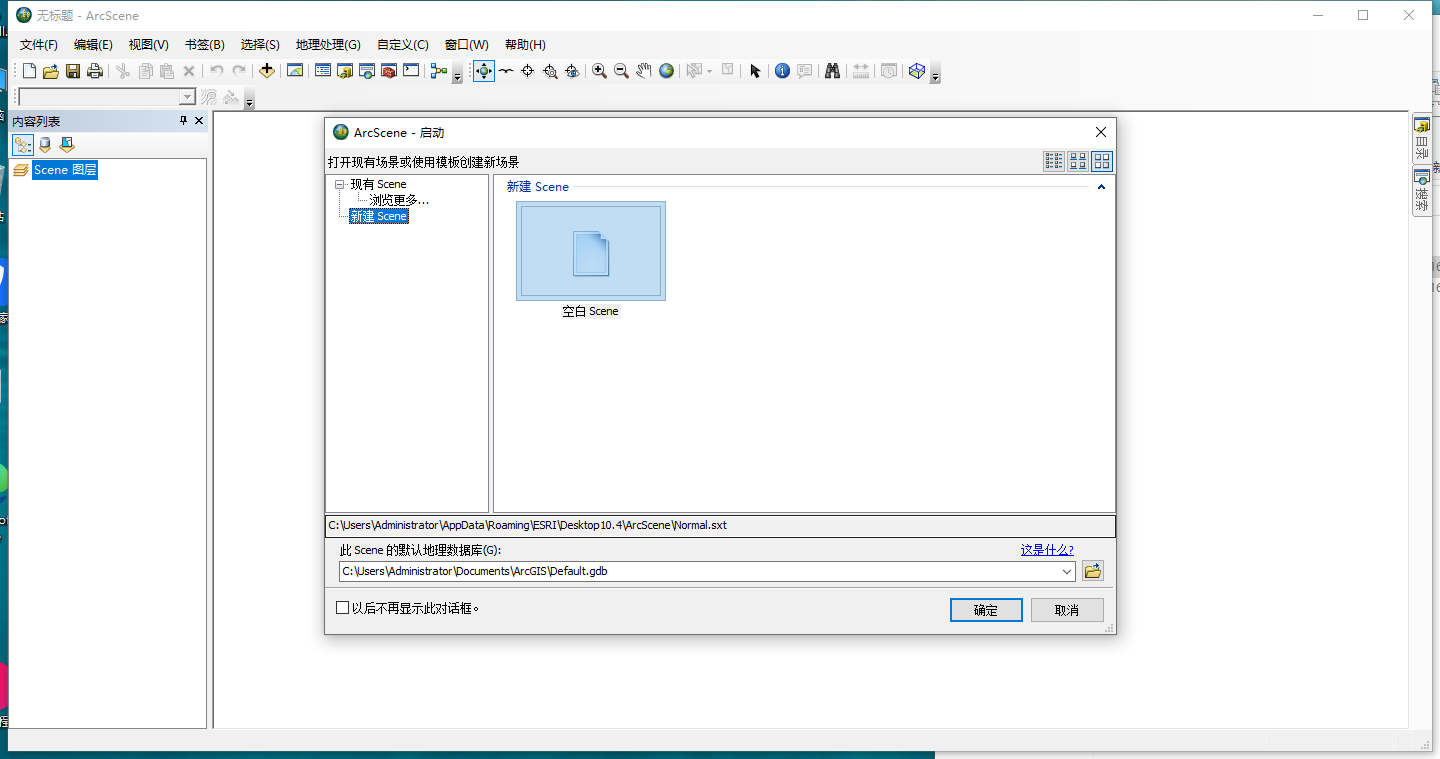Open the 搜索 side tab
This screenshot has height=759, width=1440.
point(1421,191)
